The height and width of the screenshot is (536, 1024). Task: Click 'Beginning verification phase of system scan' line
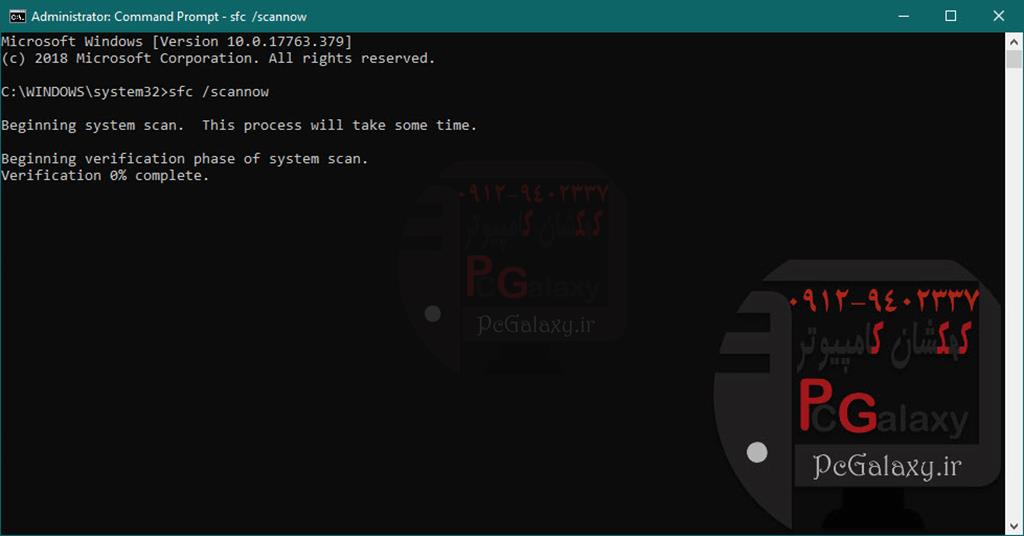(184, 158)
